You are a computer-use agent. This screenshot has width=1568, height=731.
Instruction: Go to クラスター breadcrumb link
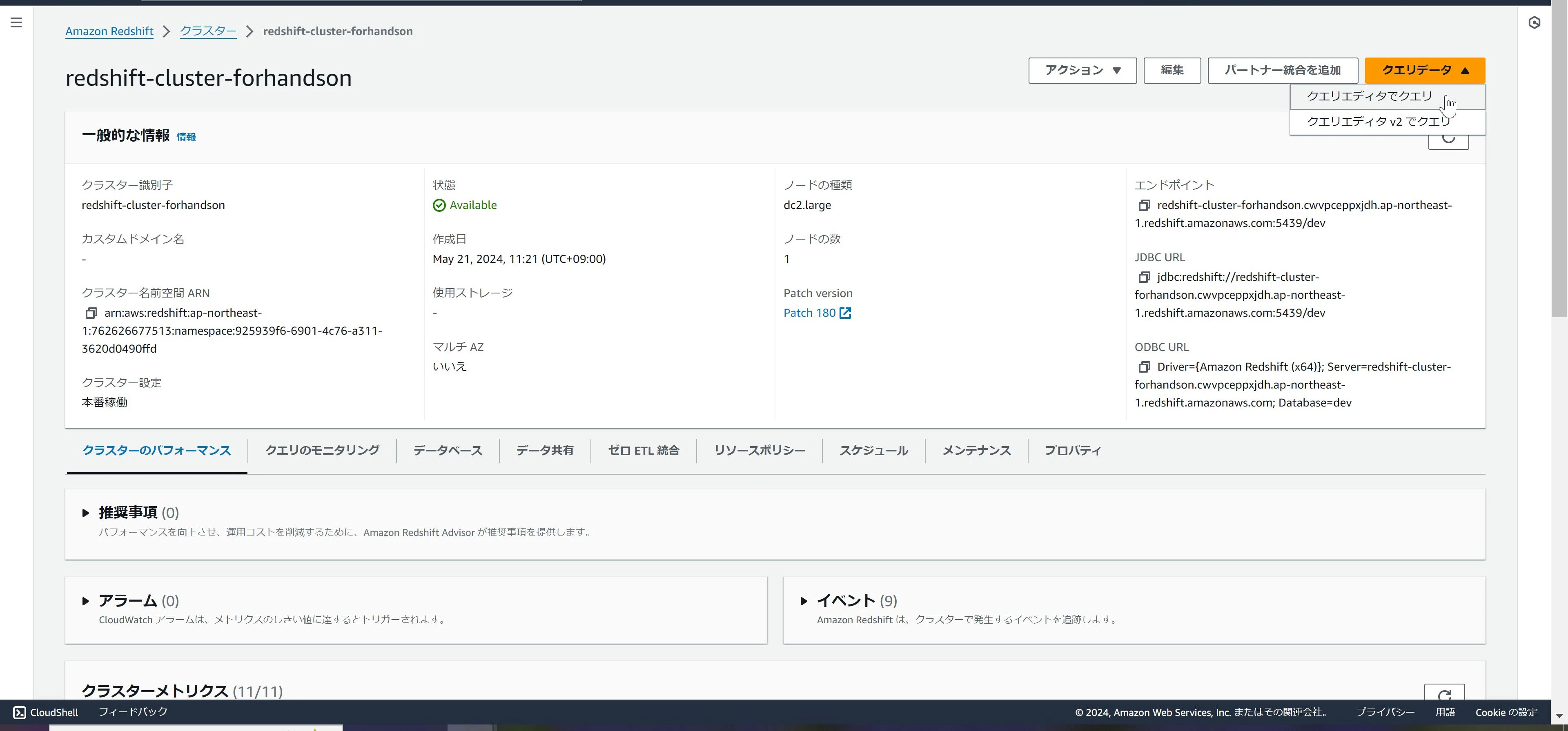click(208, 32)
